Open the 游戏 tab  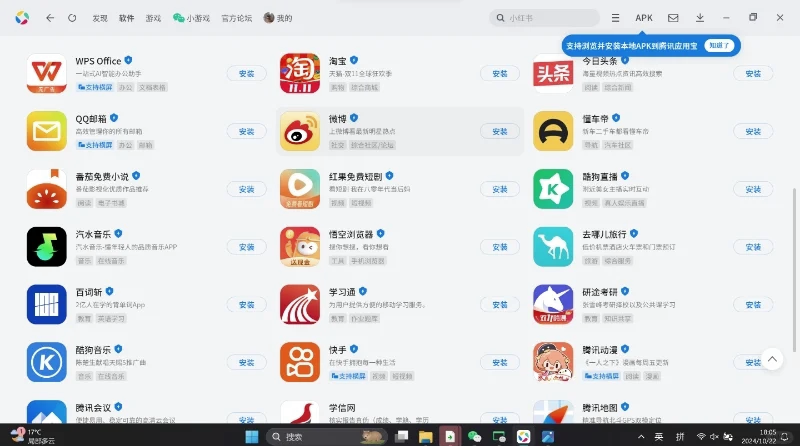[x=153, y=18]
